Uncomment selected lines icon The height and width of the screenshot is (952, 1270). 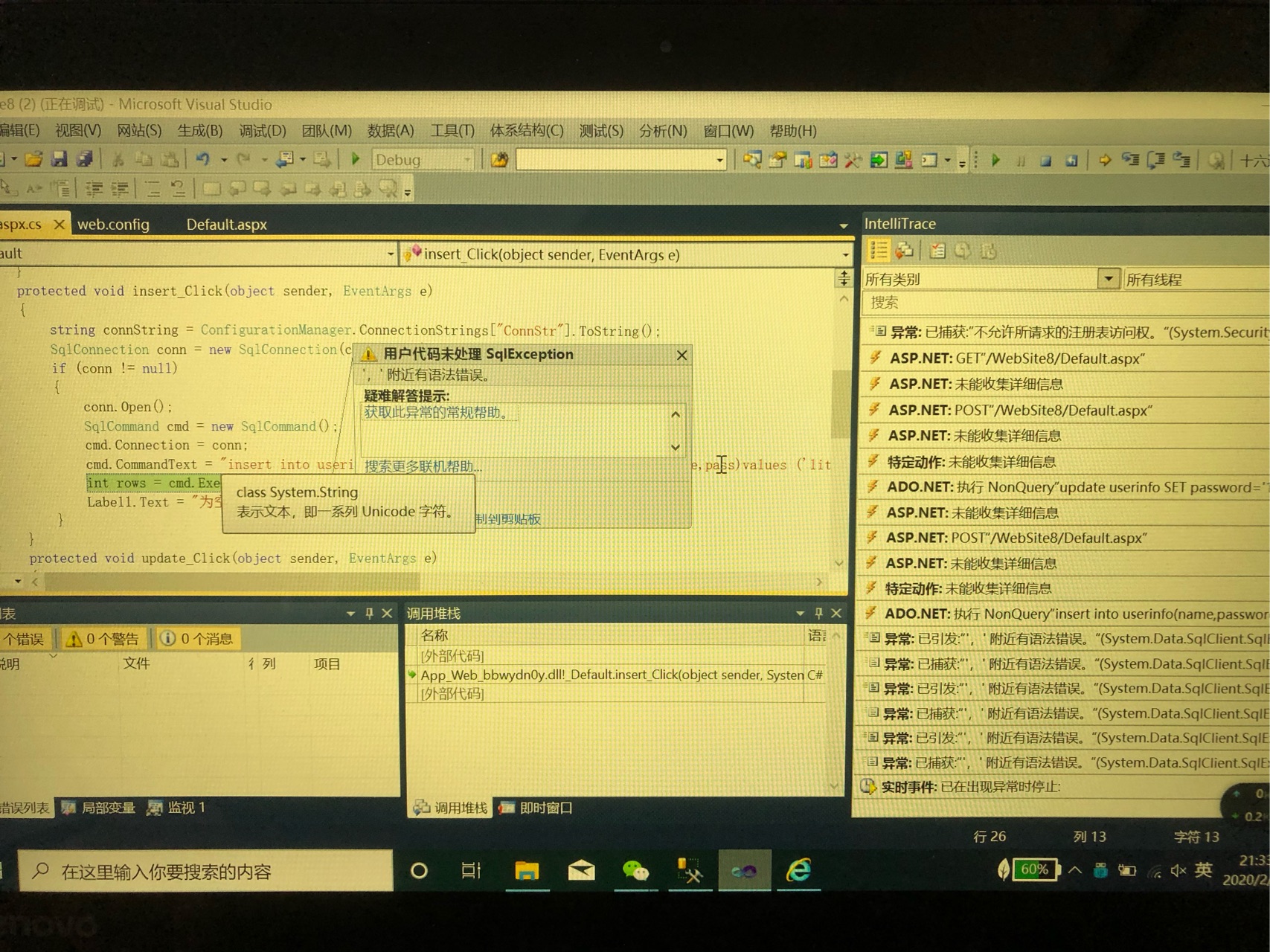[178, 189]
